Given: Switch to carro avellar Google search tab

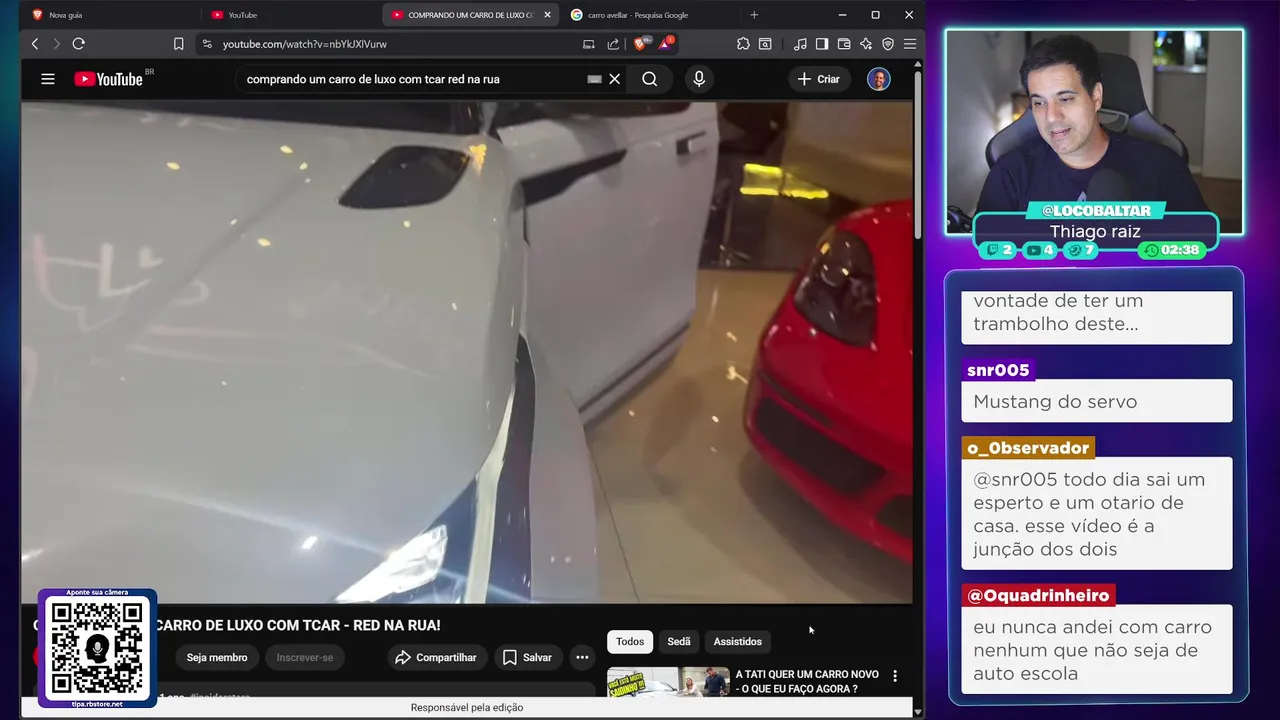Looking at the screenshot, I should [650, 15].
